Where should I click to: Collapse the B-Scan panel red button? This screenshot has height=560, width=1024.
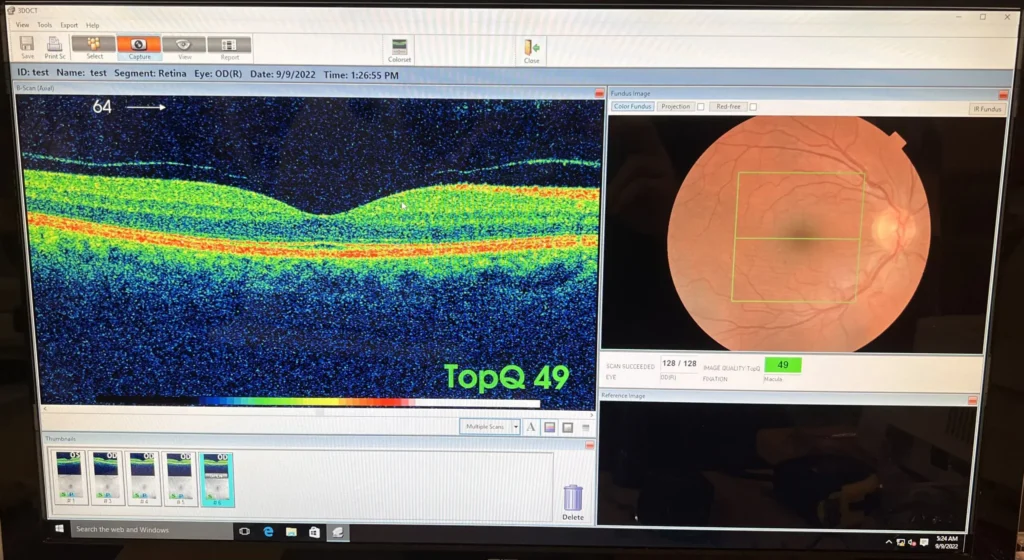pyautogui.click(x=599, y=94)
